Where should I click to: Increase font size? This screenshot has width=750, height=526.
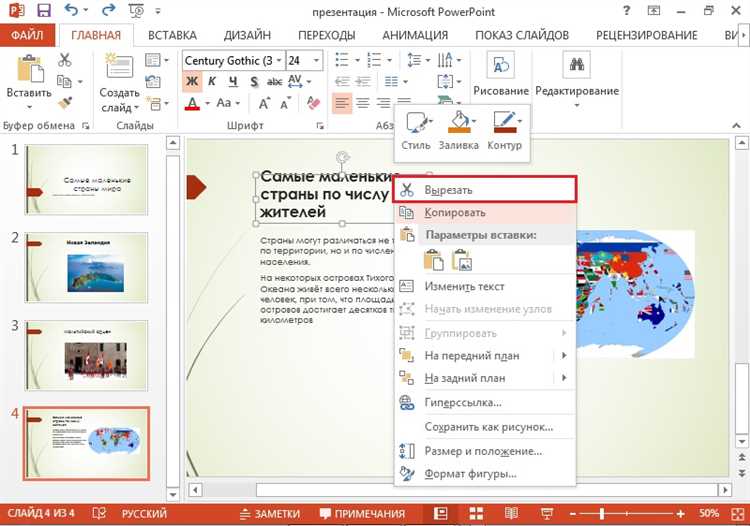click(x=264, y=103)
